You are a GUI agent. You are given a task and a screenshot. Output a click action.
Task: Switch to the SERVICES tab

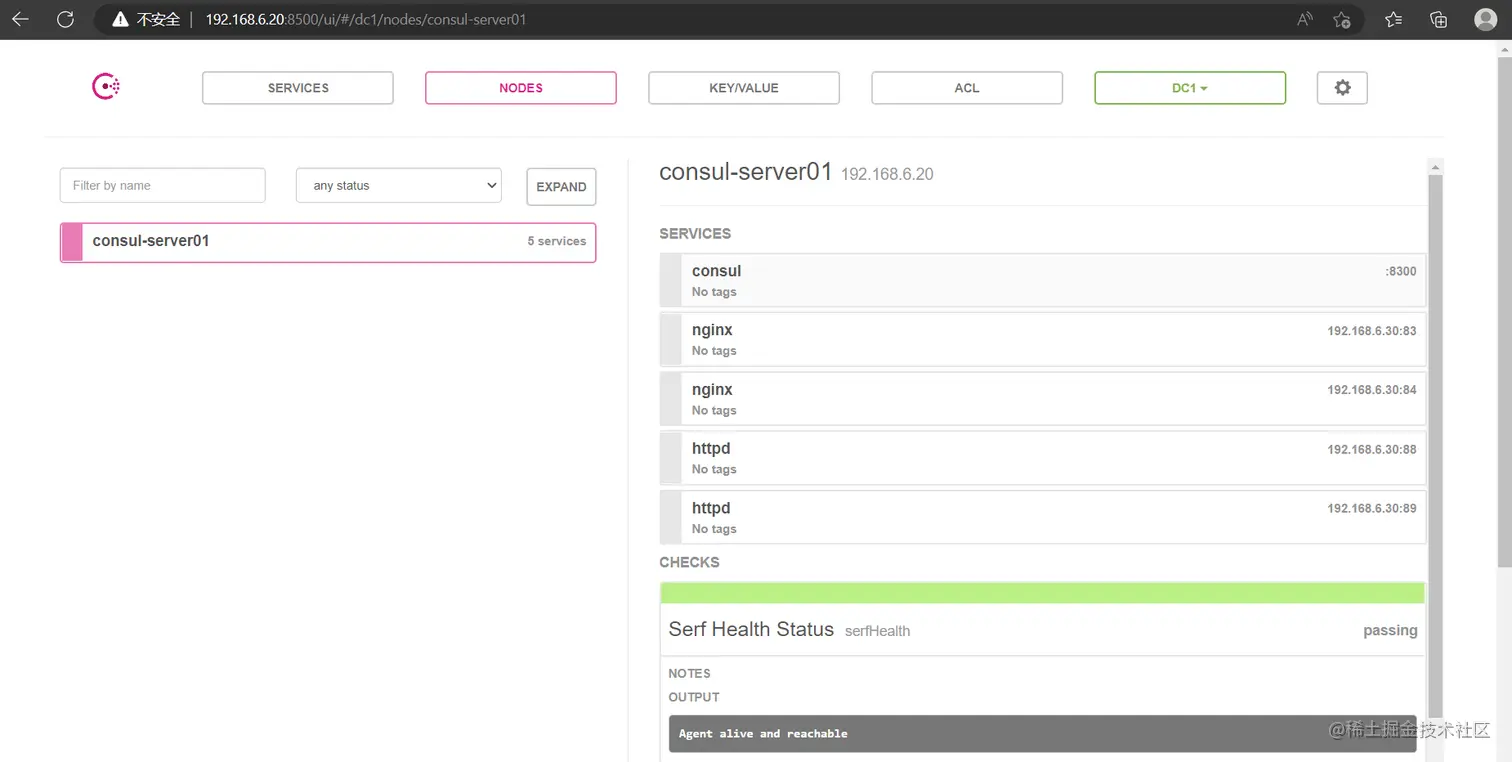point(298,88)
